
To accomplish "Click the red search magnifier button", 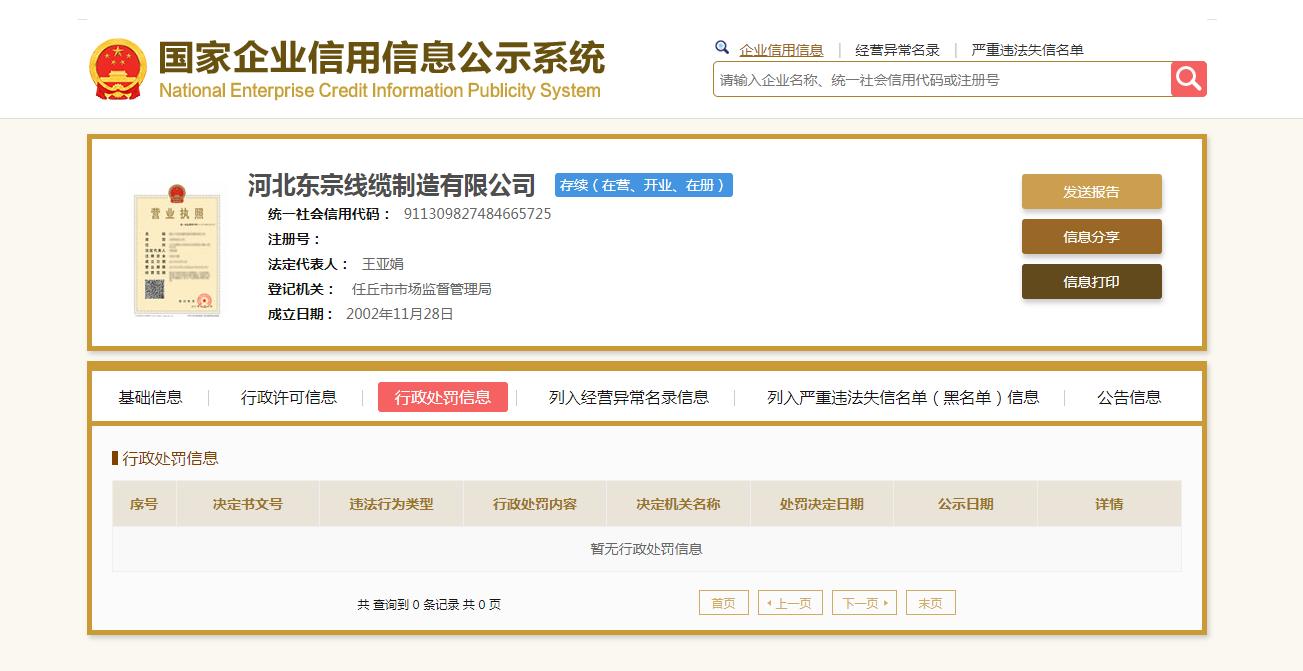I will pos(1189,79).
